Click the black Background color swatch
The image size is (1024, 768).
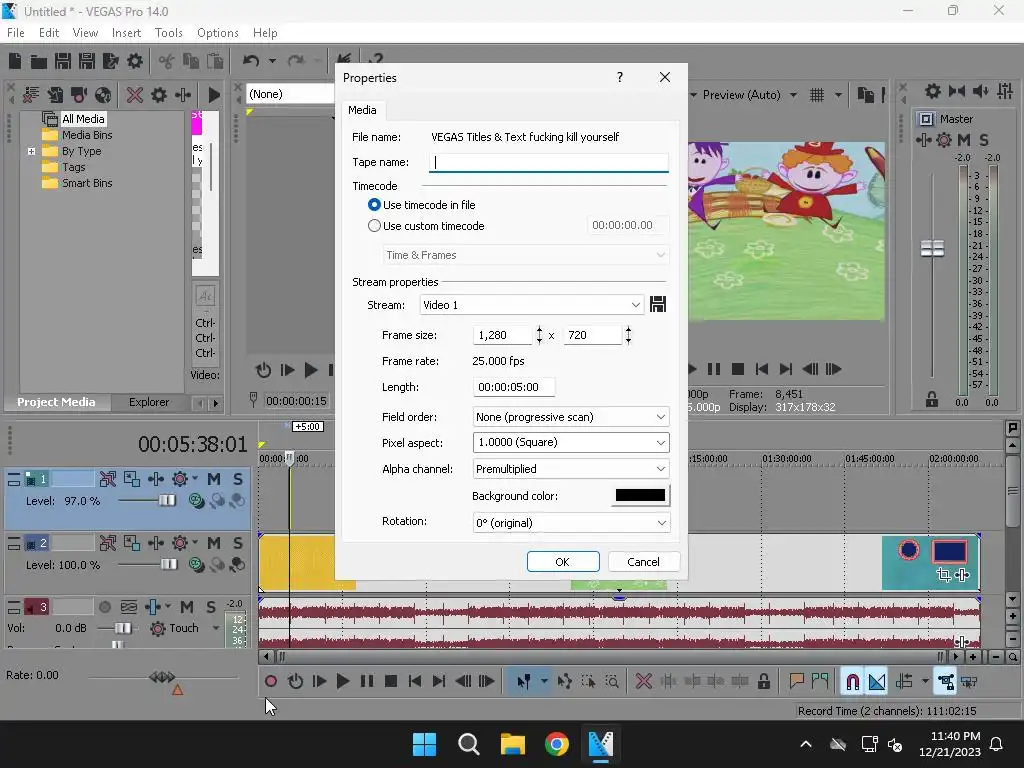point(640,496)
